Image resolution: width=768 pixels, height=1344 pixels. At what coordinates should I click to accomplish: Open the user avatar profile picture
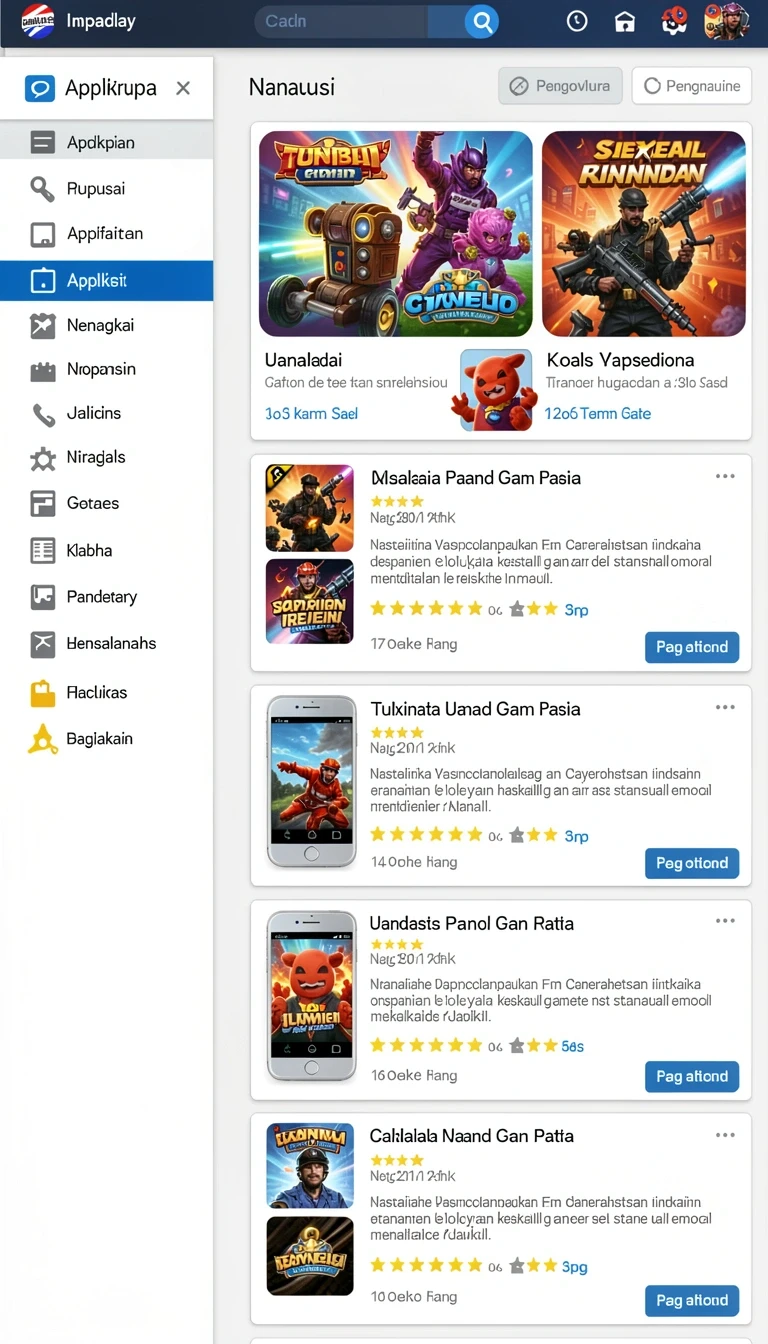click(x=727, y=21)
